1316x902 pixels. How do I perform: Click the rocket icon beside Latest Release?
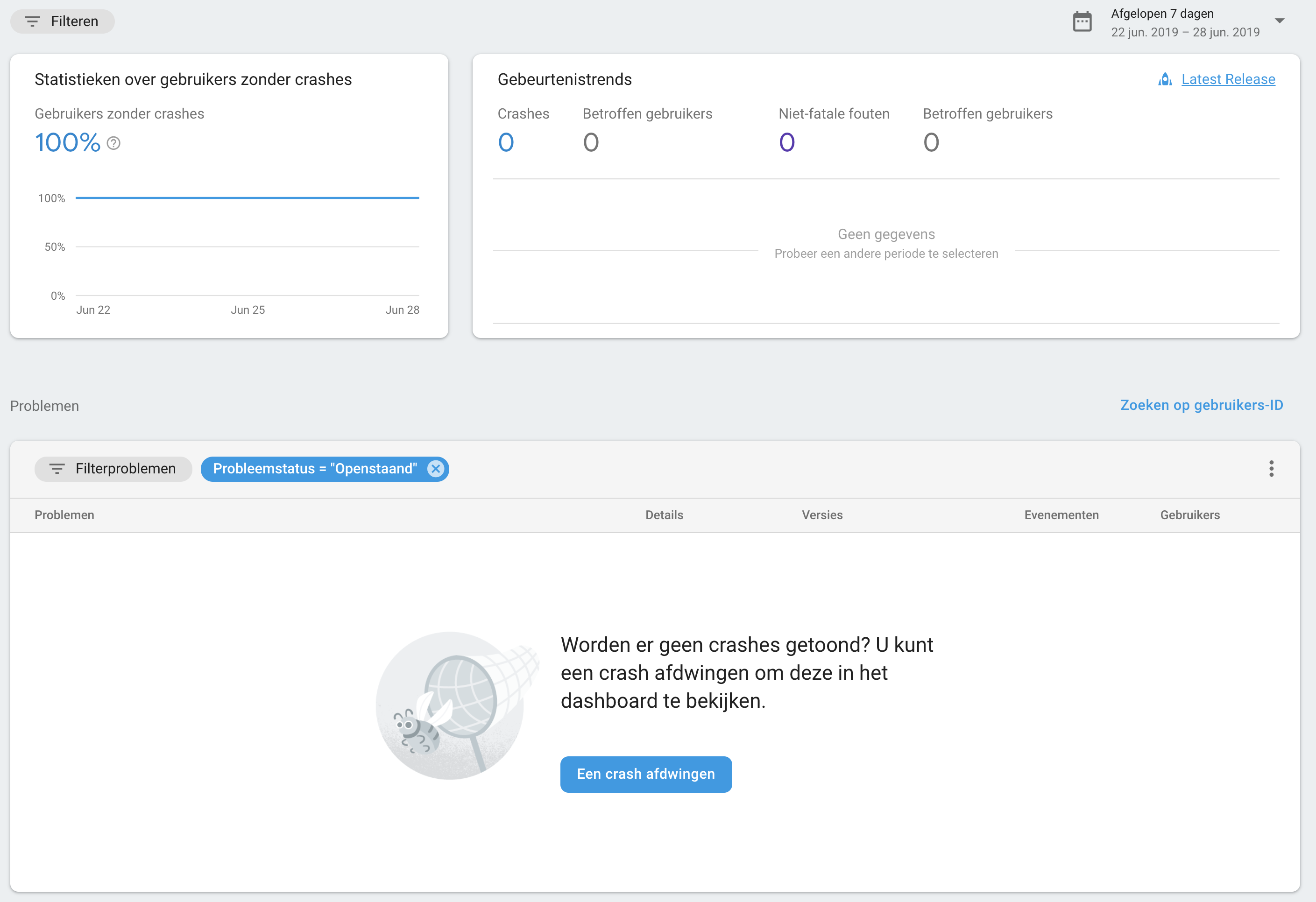click(x=1165, y=79)
